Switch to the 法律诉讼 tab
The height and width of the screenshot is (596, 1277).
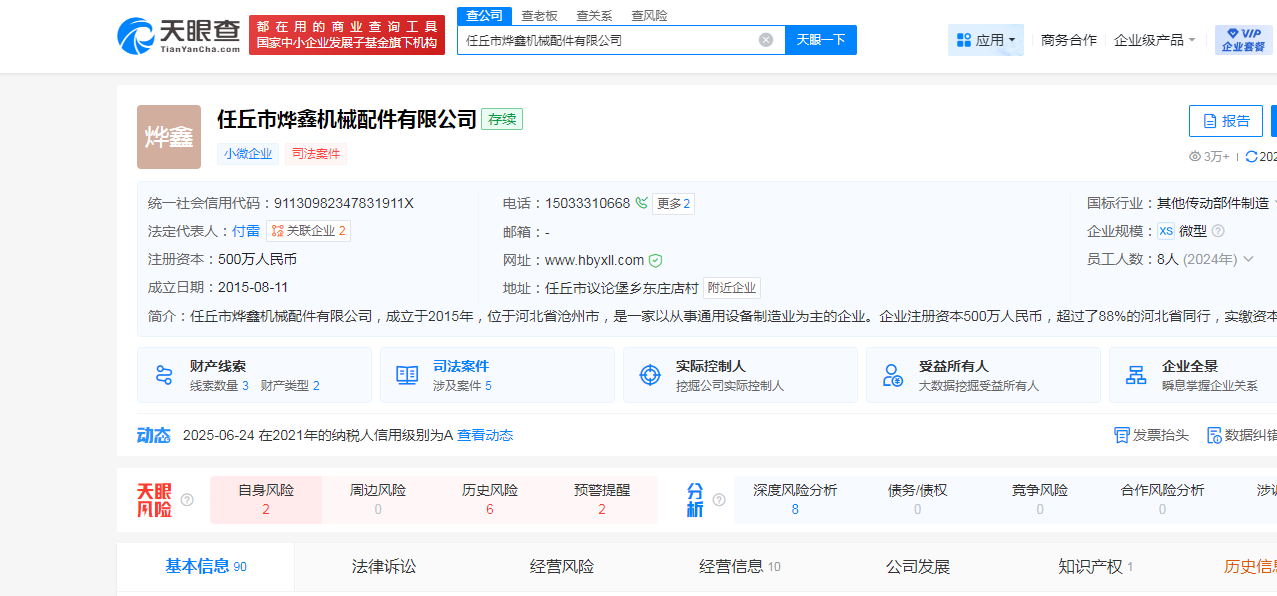pos(383,567)
